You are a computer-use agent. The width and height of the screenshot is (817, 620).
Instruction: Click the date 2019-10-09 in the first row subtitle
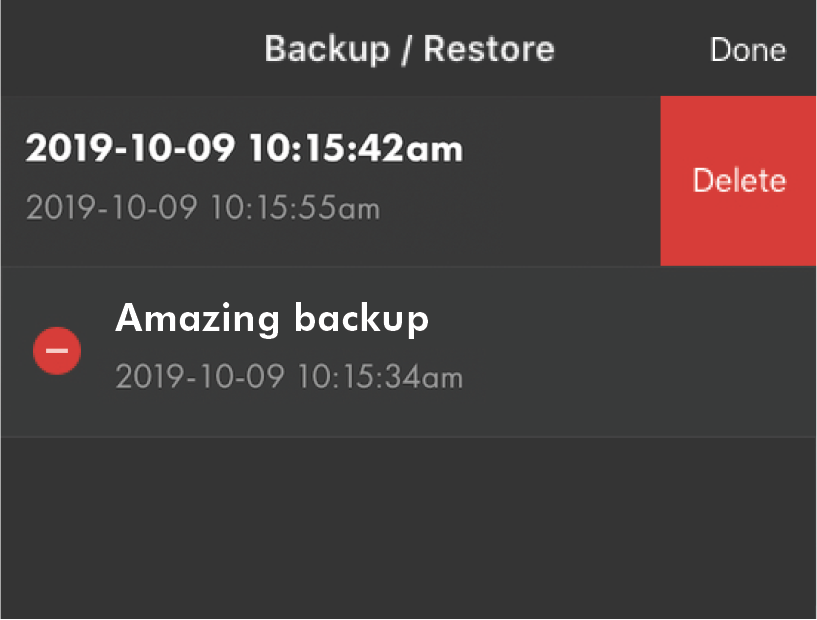pos(112,208)
